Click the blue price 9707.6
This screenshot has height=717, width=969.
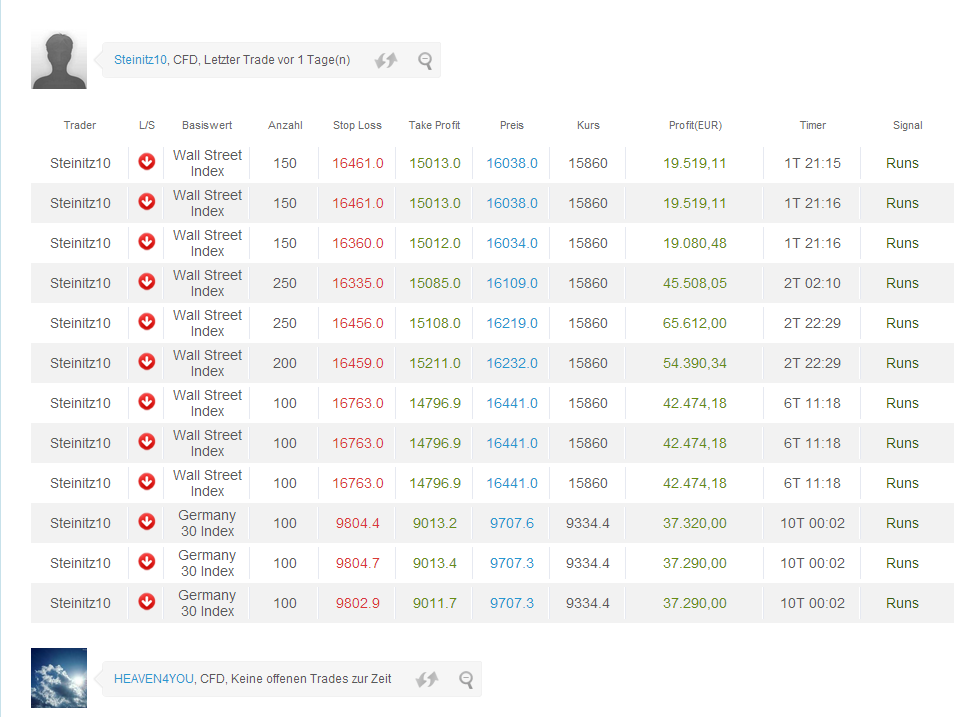pos(512,523)
